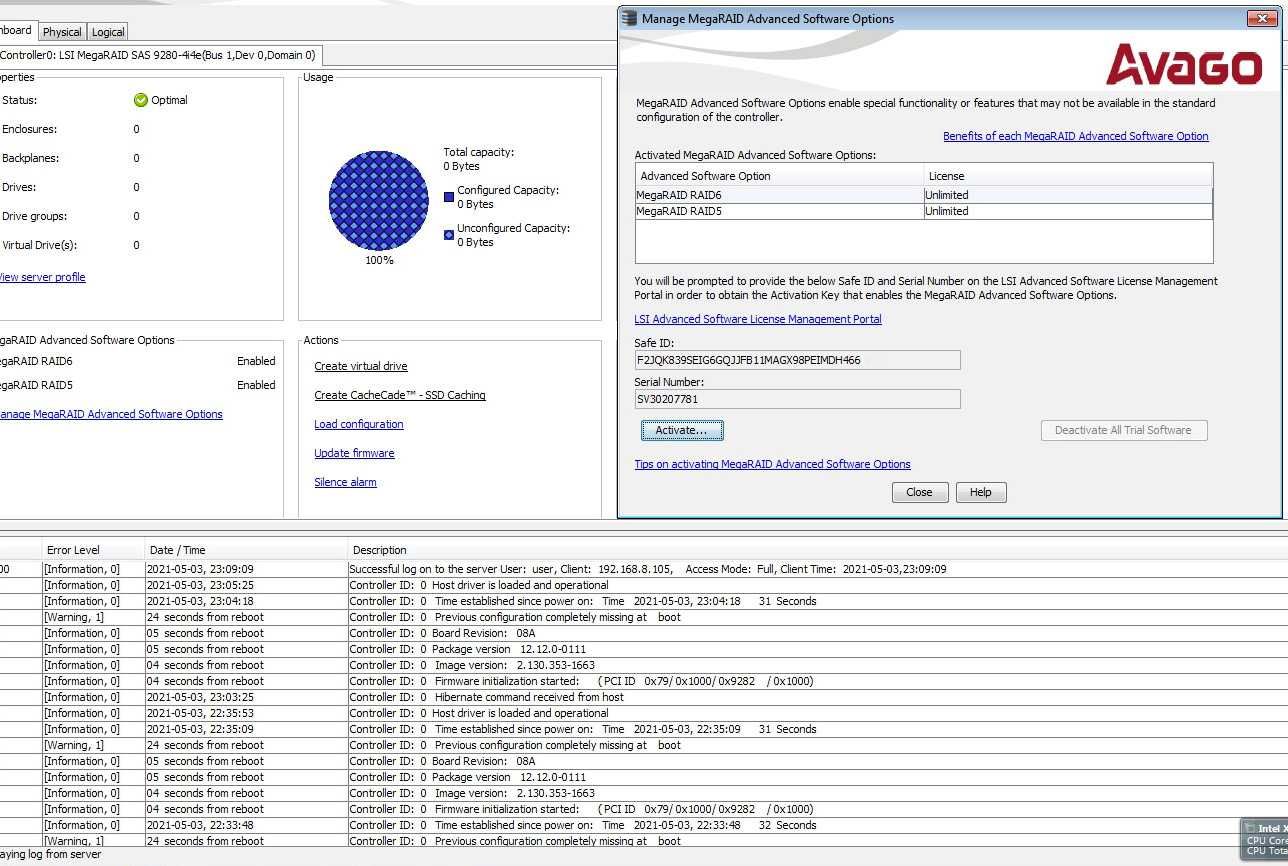Click the green Optimal status icon

coord(140,100)
